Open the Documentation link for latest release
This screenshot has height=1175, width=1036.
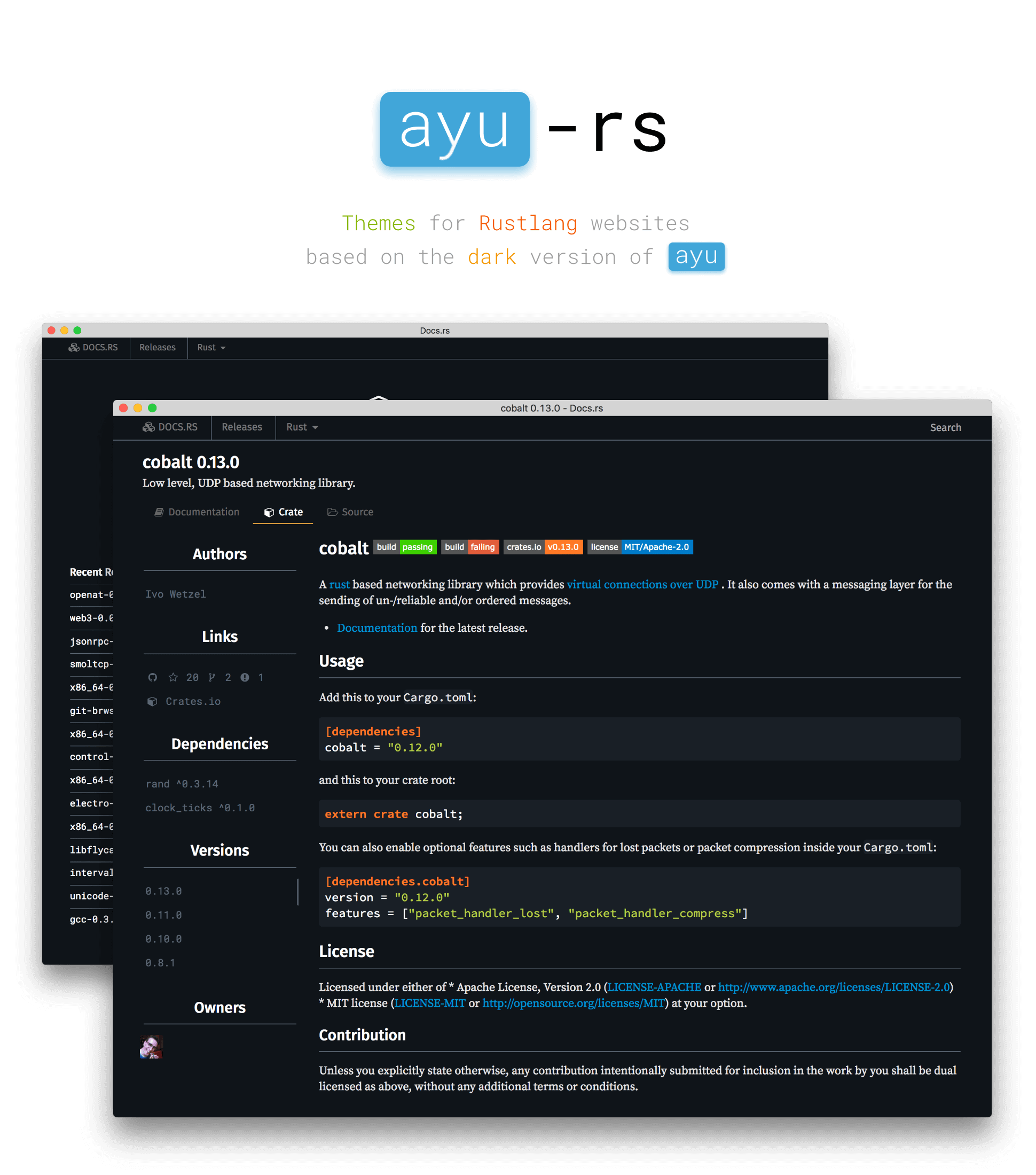[x=377, y=628]
